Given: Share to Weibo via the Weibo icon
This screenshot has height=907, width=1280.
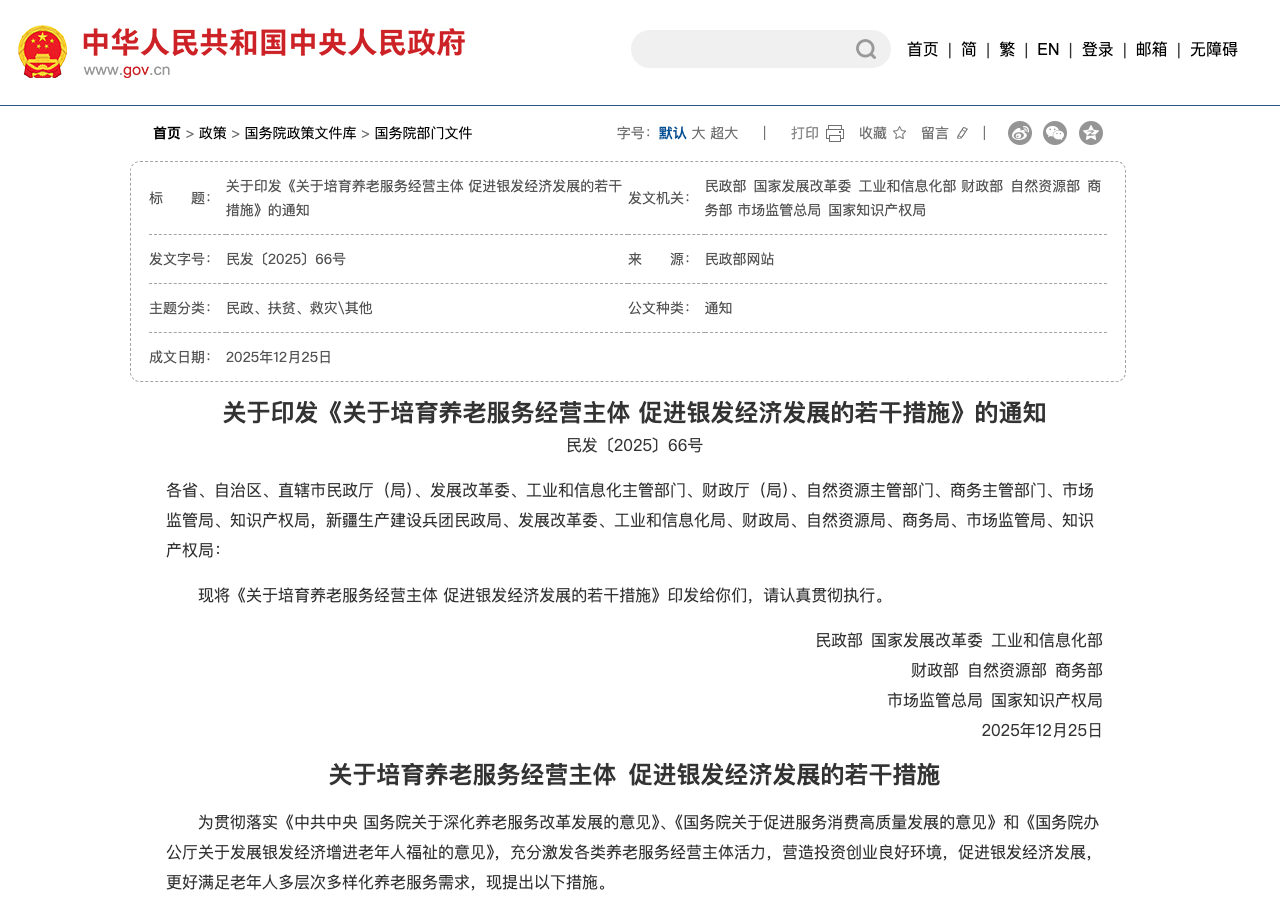Looking at the screenshot, I should 1020,133.
